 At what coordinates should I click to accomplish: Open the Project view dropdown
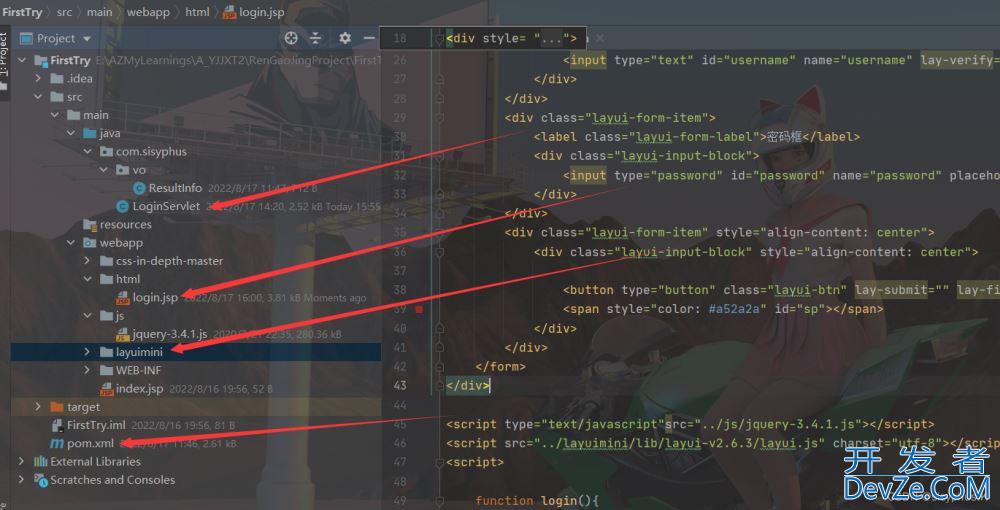tap(87, 39)
